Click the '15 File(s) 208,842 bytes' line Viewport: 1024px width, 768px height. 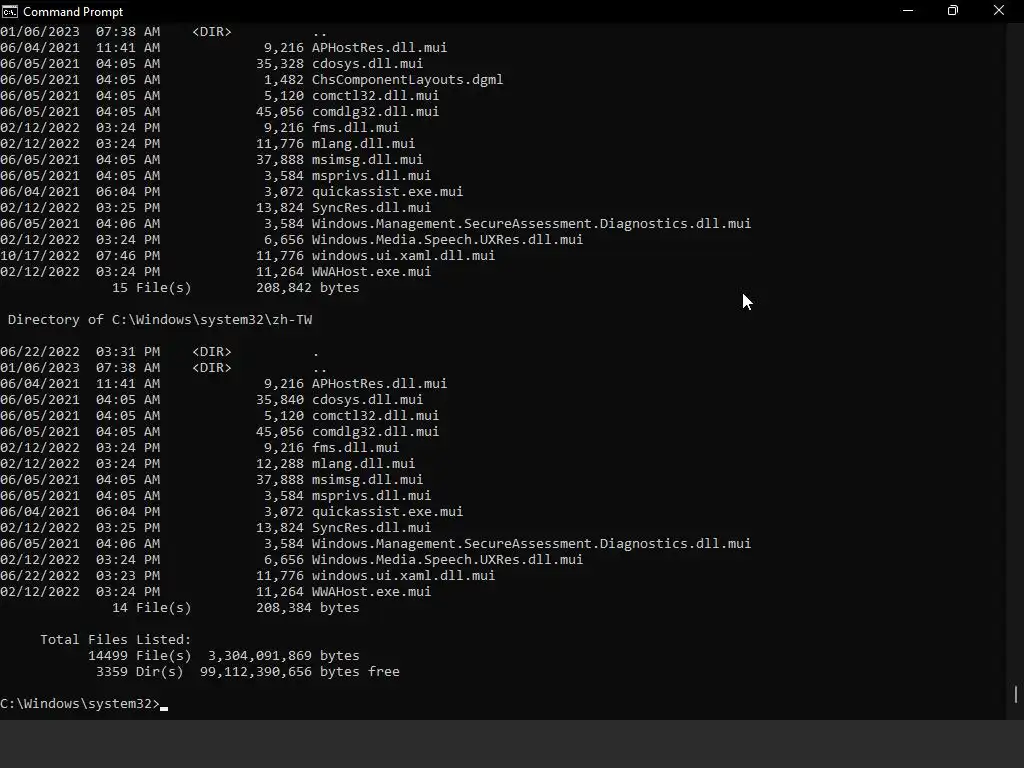tap(235, 288)
